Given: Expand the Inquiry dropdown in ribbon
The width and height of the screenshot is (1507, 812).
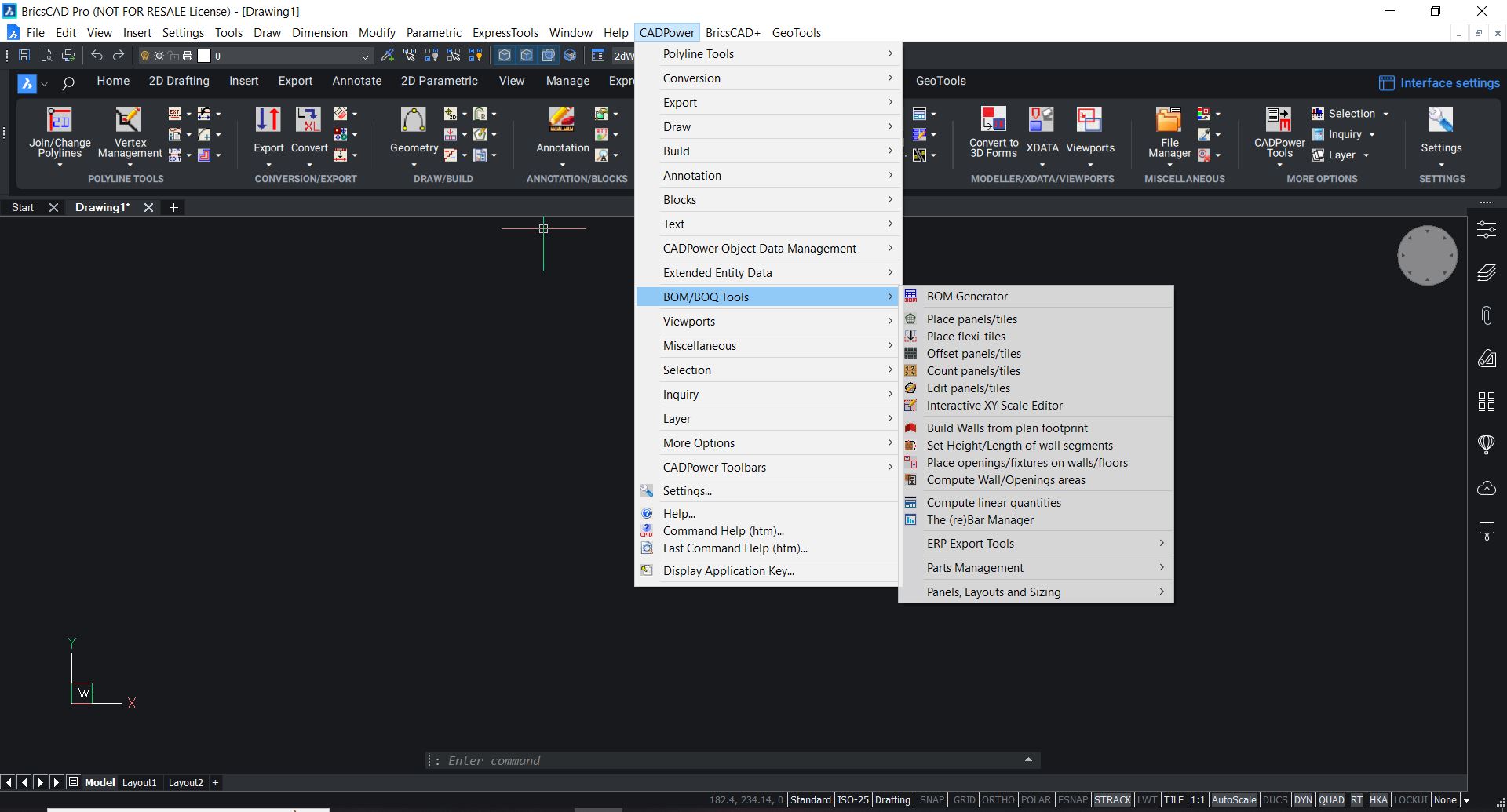Looking at the screenshot, I should [1371, 135].
